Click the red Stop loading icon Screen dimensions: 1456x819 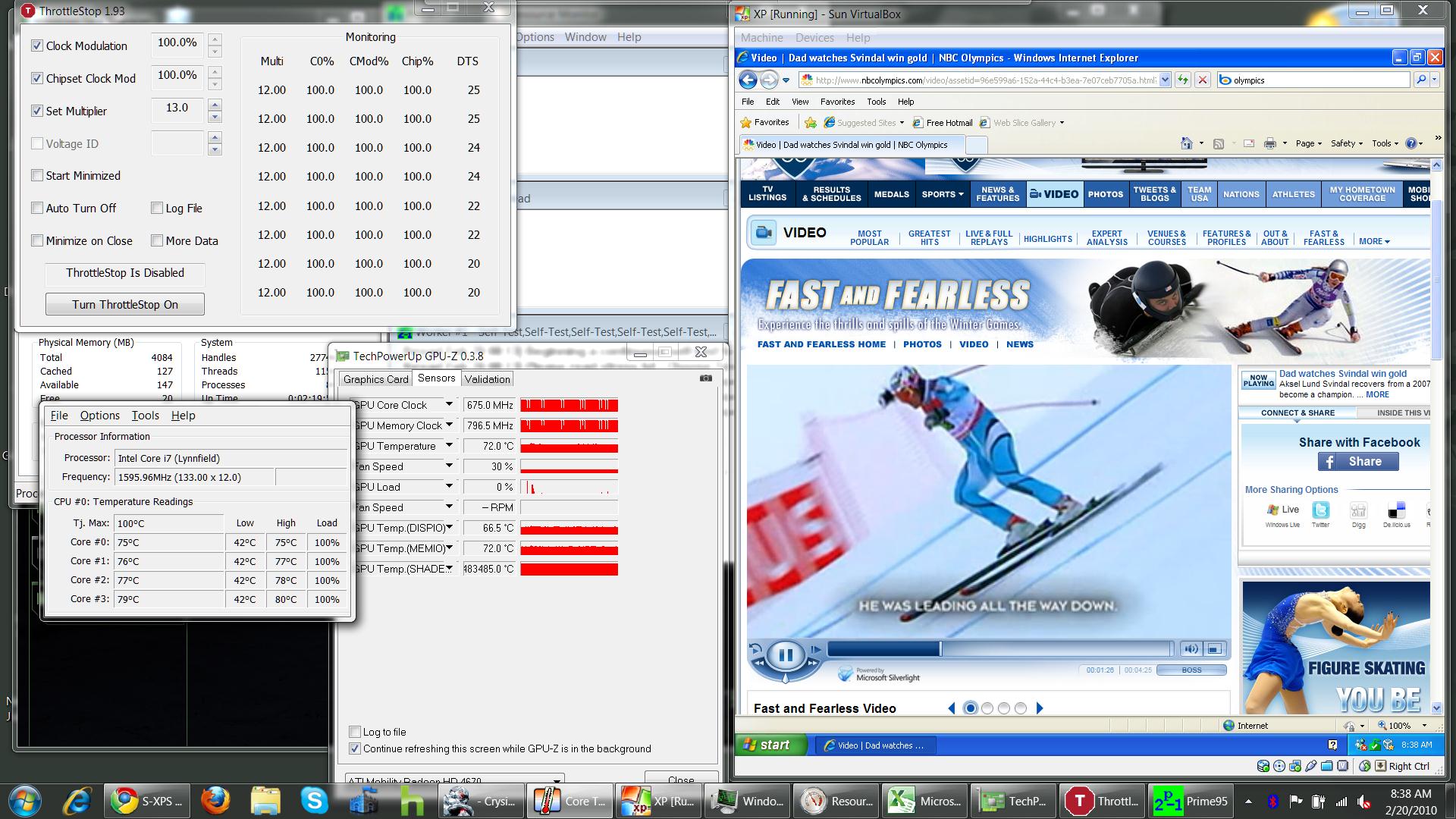click(1202, 80)
